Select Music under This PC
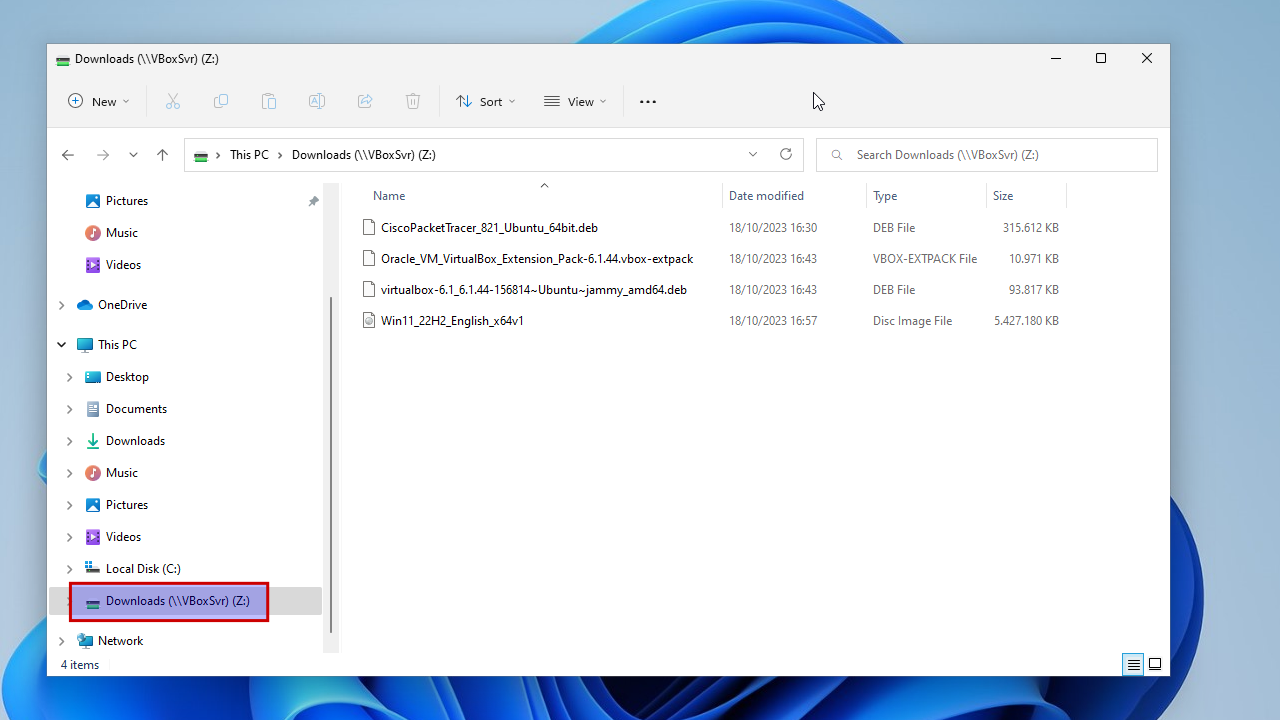The height and width of the screenshot is (720, 1280). point(122,473)
